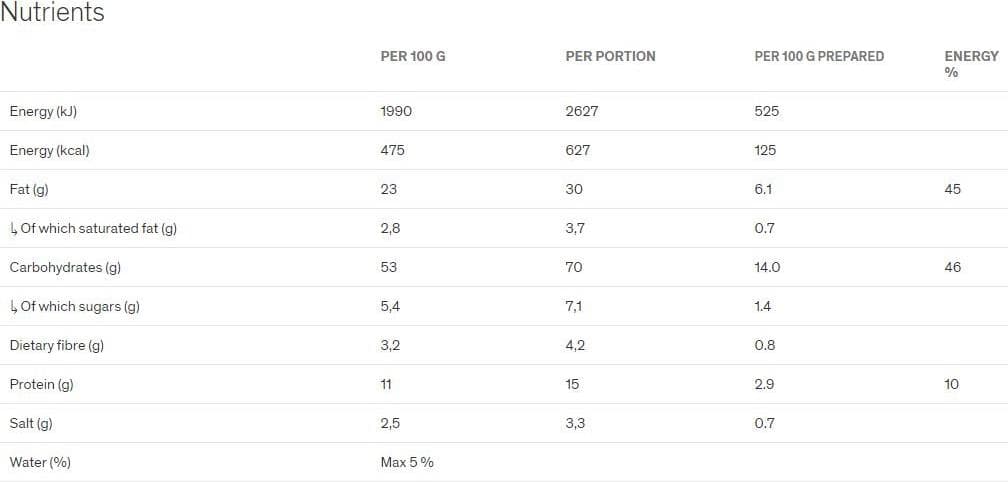Click the sugars sub-row arrow icon

14,307
